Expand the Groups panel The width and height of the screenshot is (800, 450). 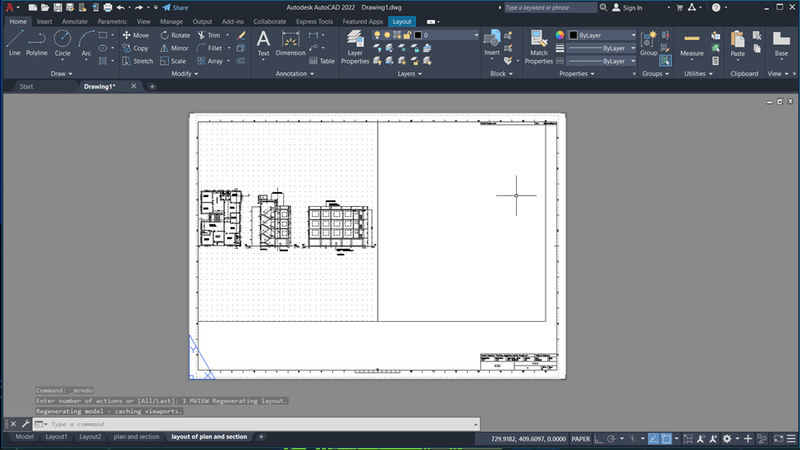point(656,73)
